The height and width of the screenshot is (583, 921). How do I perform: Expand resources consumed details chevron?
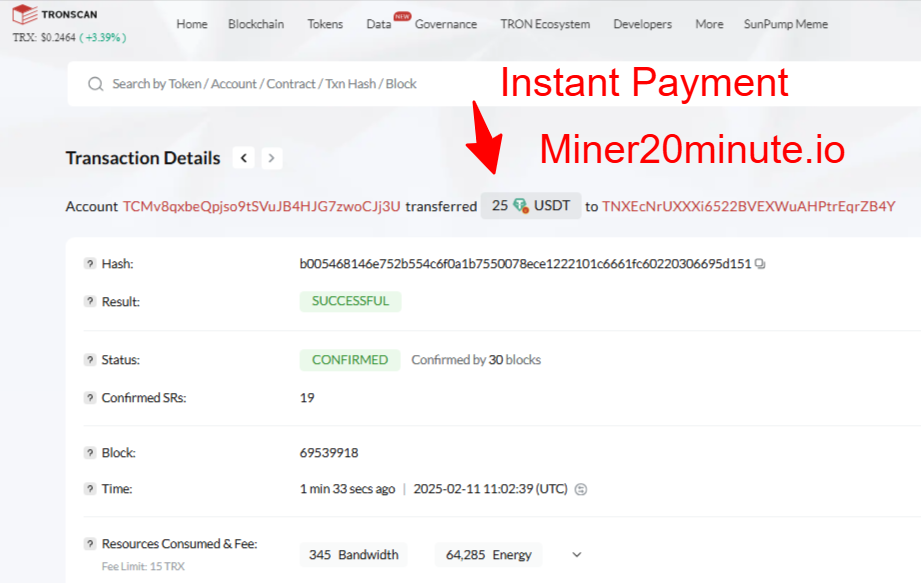coord(577,555)
